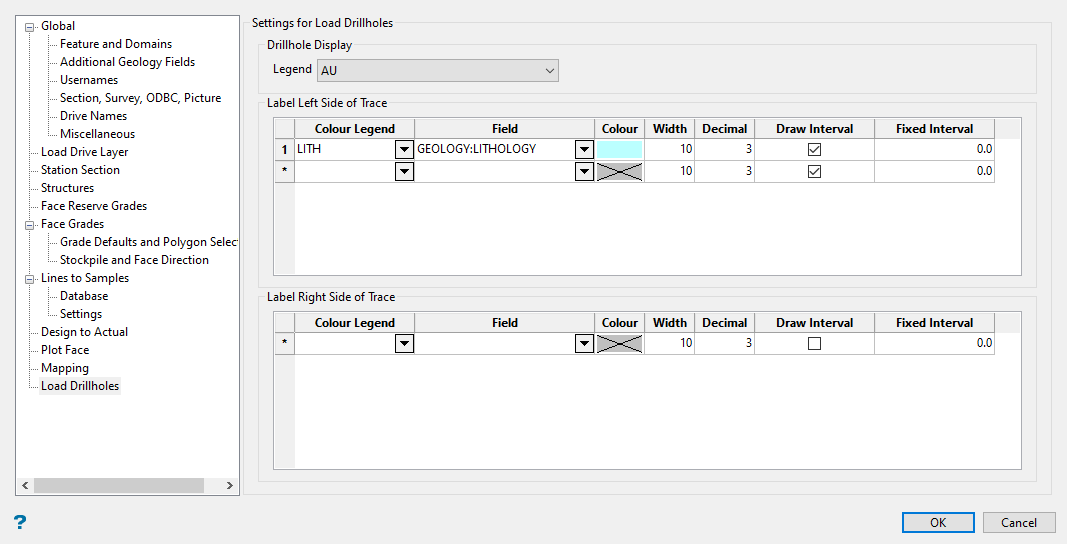Toggle Draw Interval in left new row
1067x544 pixels.
coord(814,171)
